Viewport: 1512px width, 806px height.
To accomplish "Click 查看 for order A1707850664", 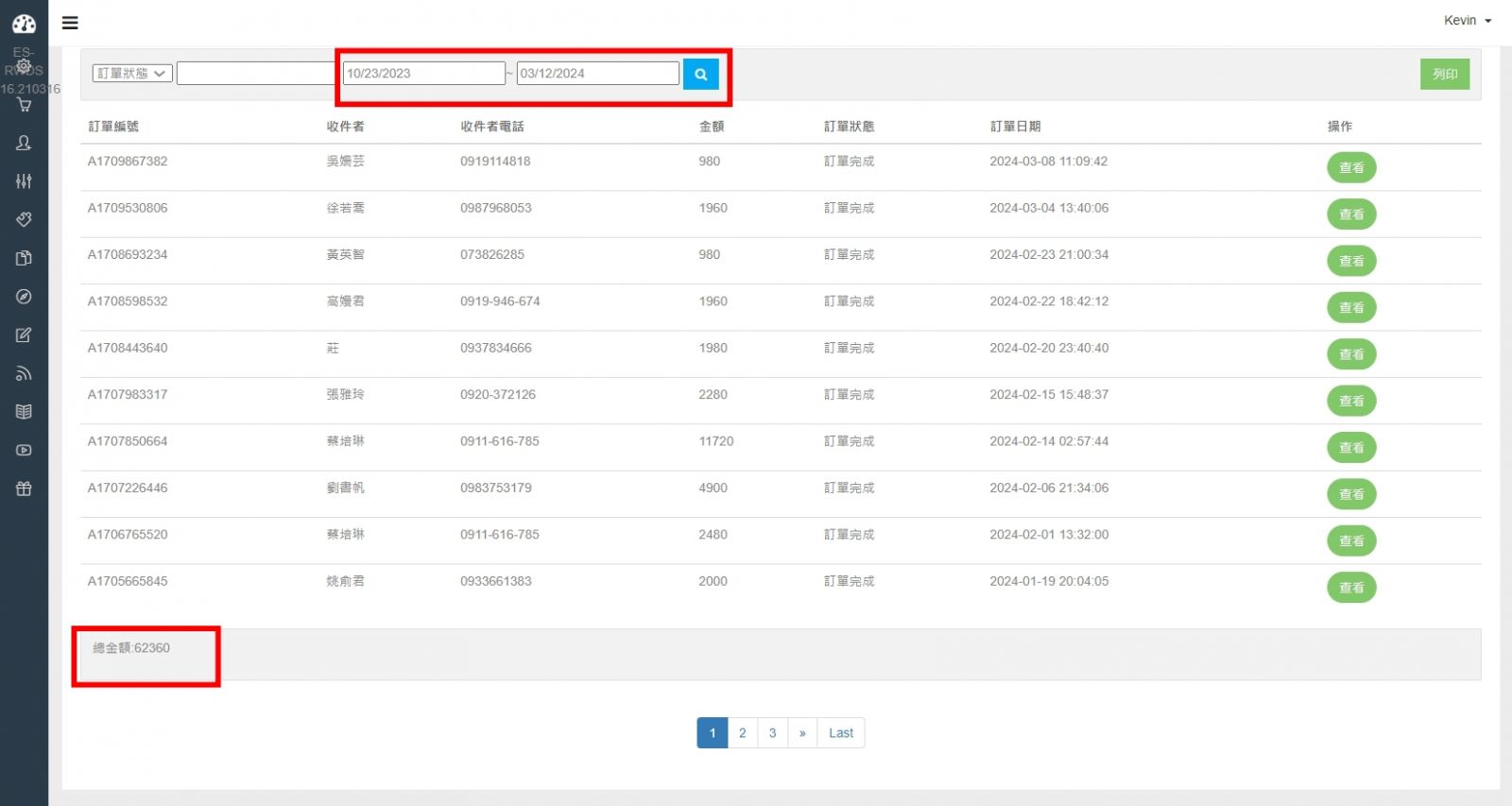I will tap(1351, 447).
